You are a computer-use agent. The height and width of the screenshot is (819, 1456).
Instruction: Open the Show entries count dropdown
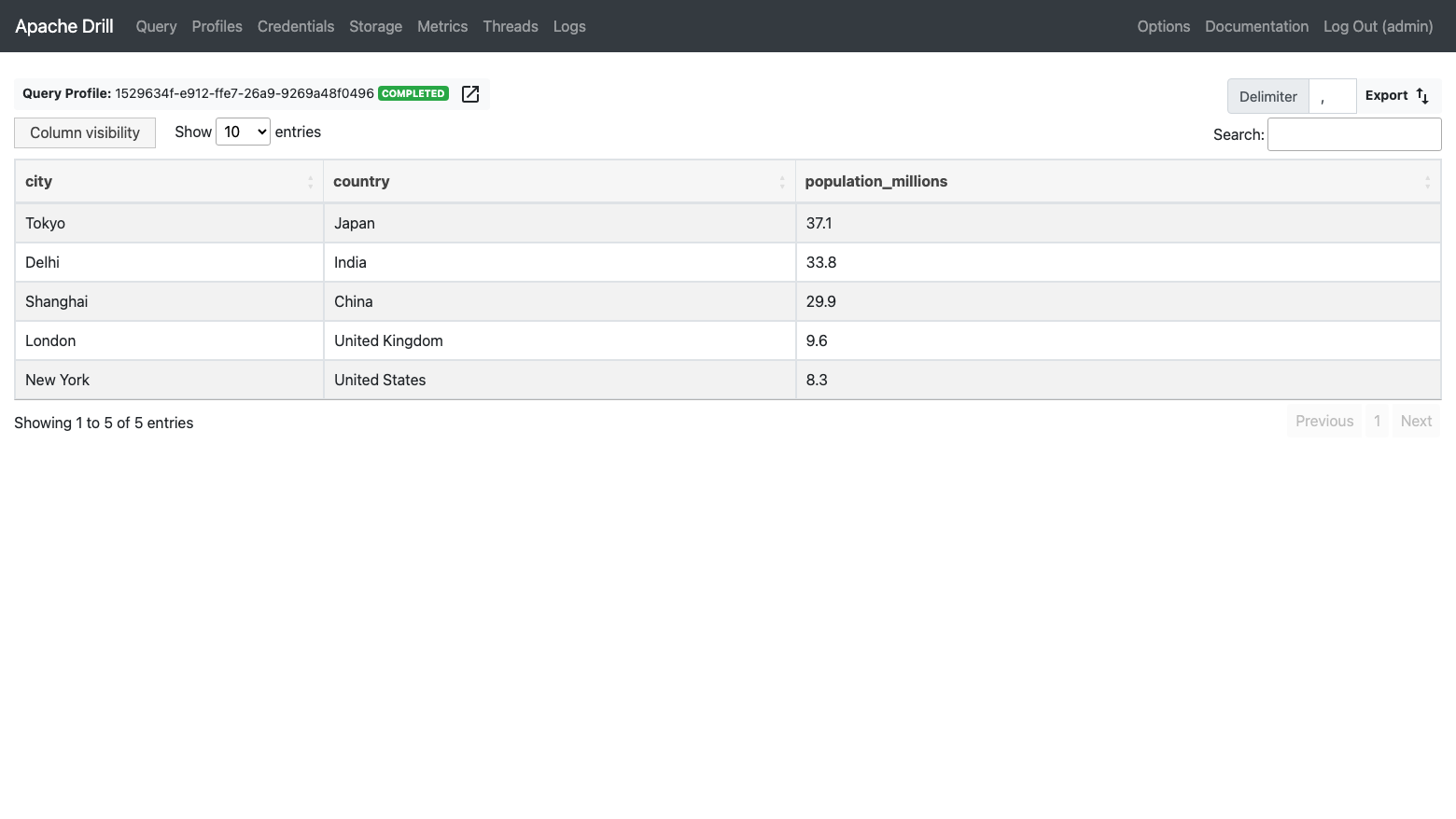pos(243,132)
